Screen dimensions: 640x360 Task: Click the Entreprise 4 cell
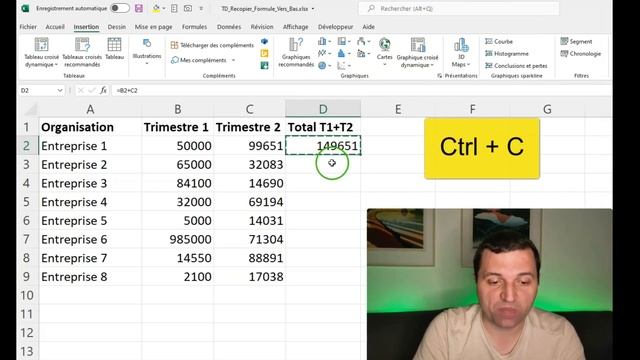pos(90,202)
